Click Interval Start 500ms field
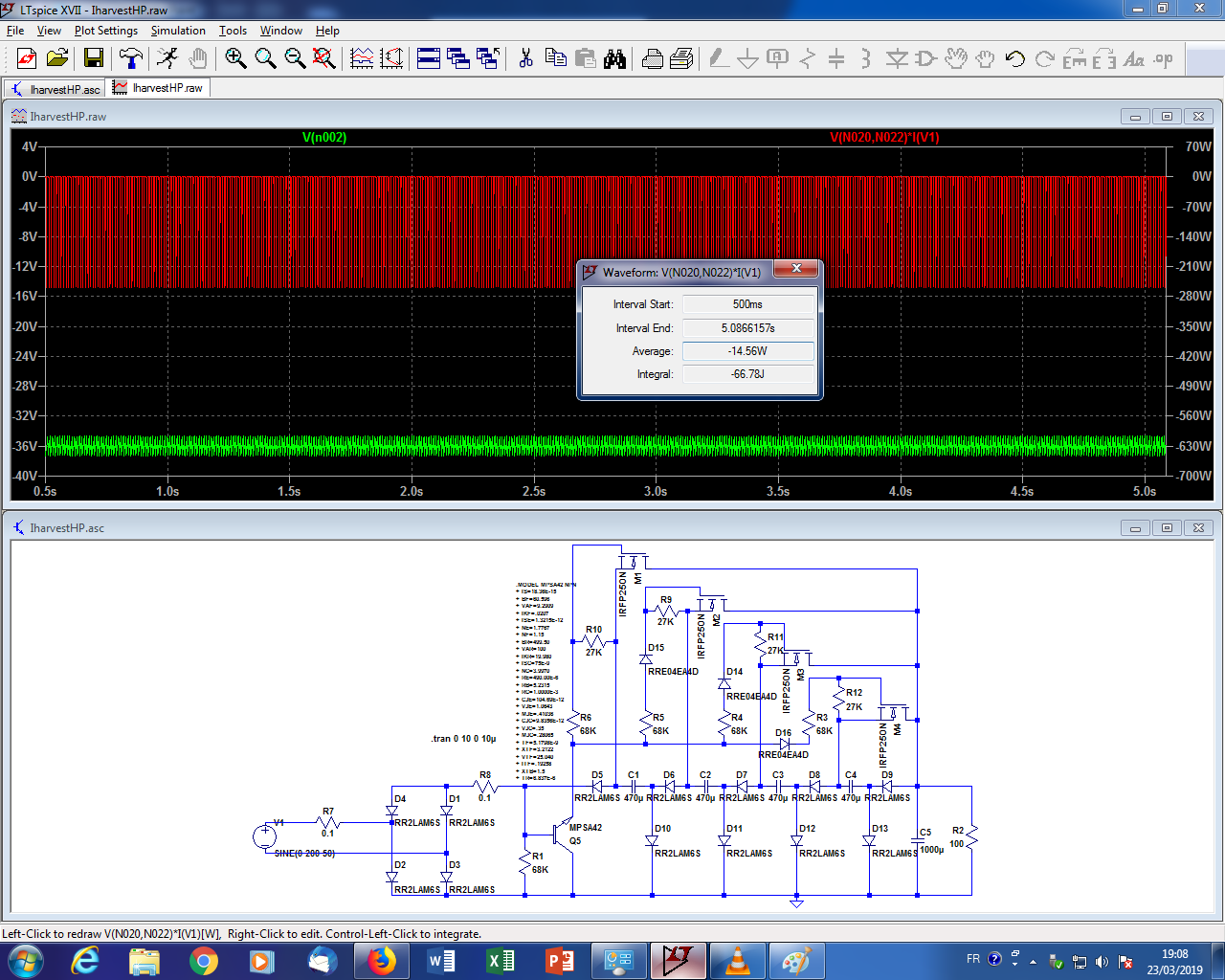 747,304
